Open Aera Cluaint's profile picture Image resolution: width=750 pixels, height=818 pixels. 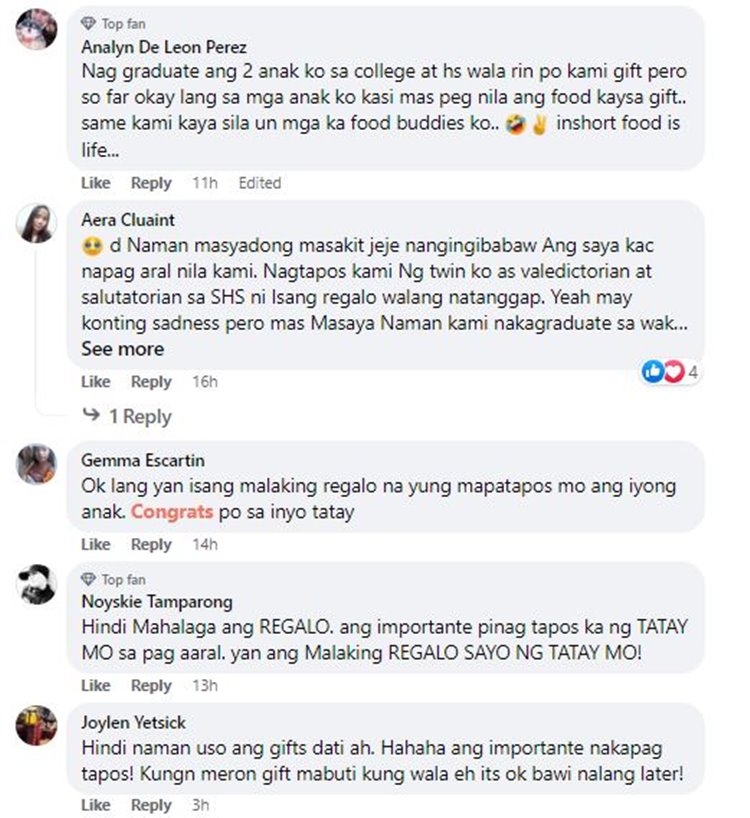pyautogui.click(x=37, y=224)
